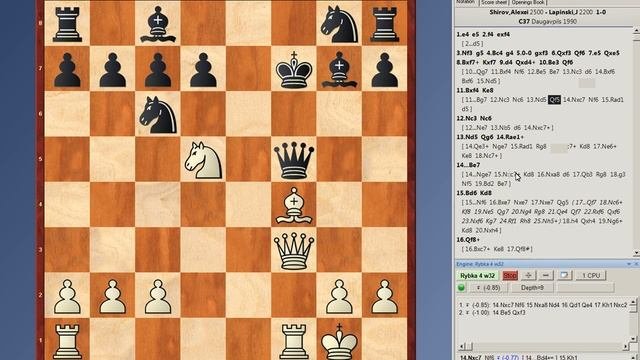Select the black pawn on d7
The width and height of the screenshot is (640, 360).
pos(203,70)
